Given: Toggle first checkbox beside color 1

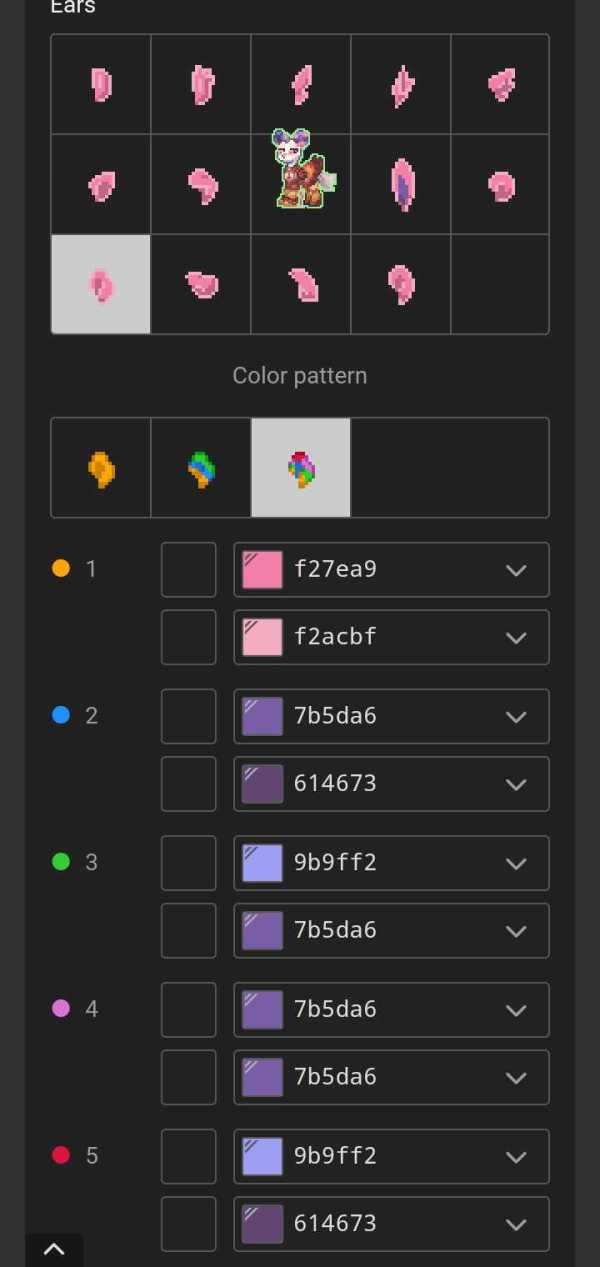Looking at the screenshot, I should 188,570.
